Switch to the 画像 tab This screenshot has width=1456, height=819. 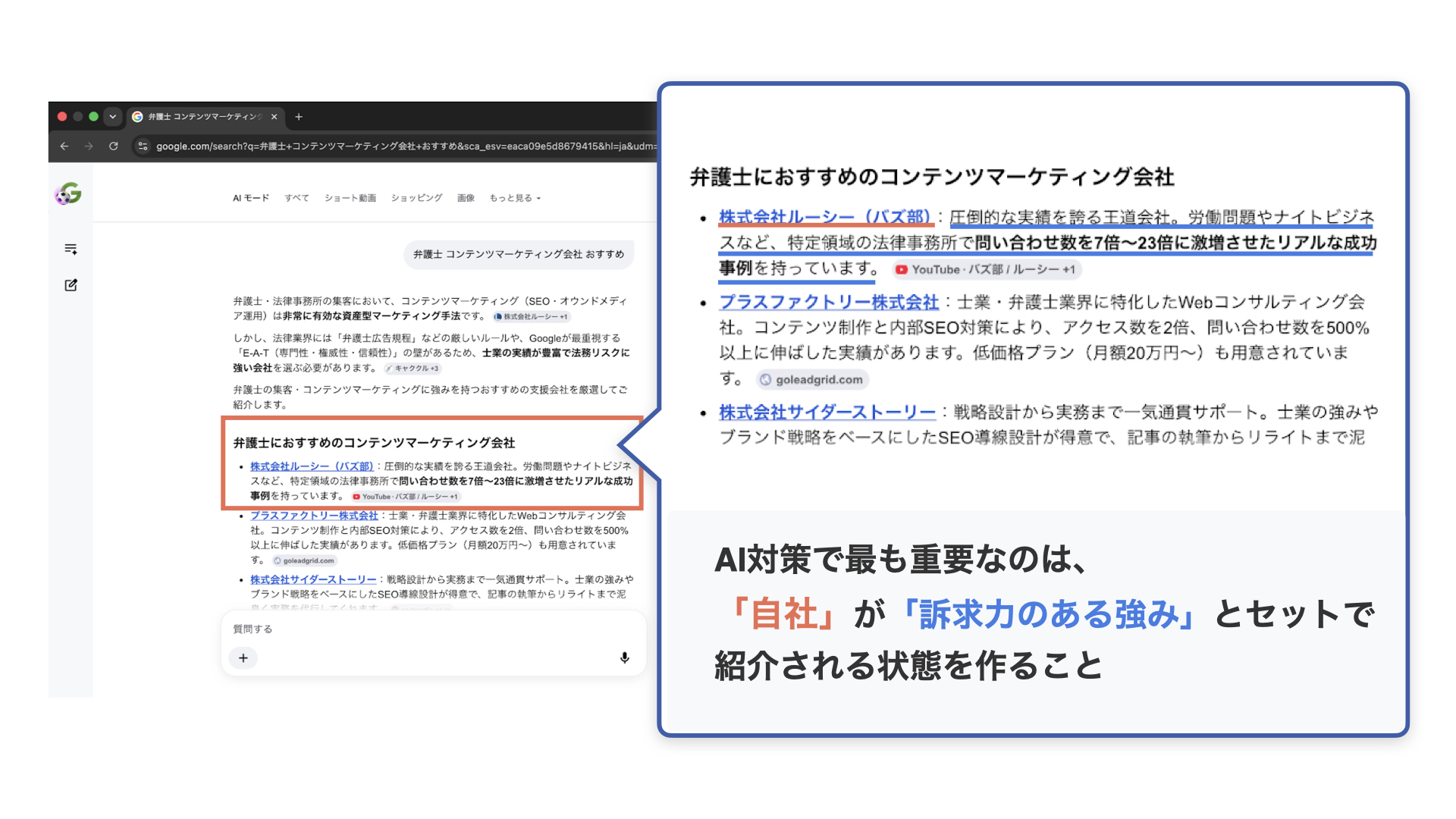click(x=466, y=198)
